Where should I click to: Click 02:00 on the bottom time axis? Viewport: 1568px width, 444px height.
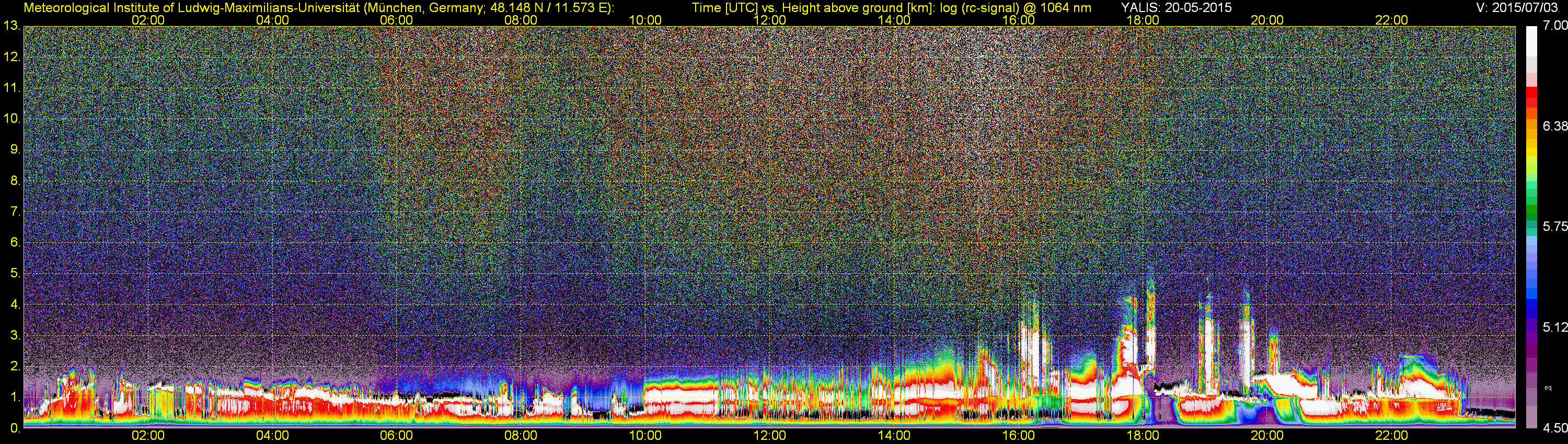pos(148,436)
